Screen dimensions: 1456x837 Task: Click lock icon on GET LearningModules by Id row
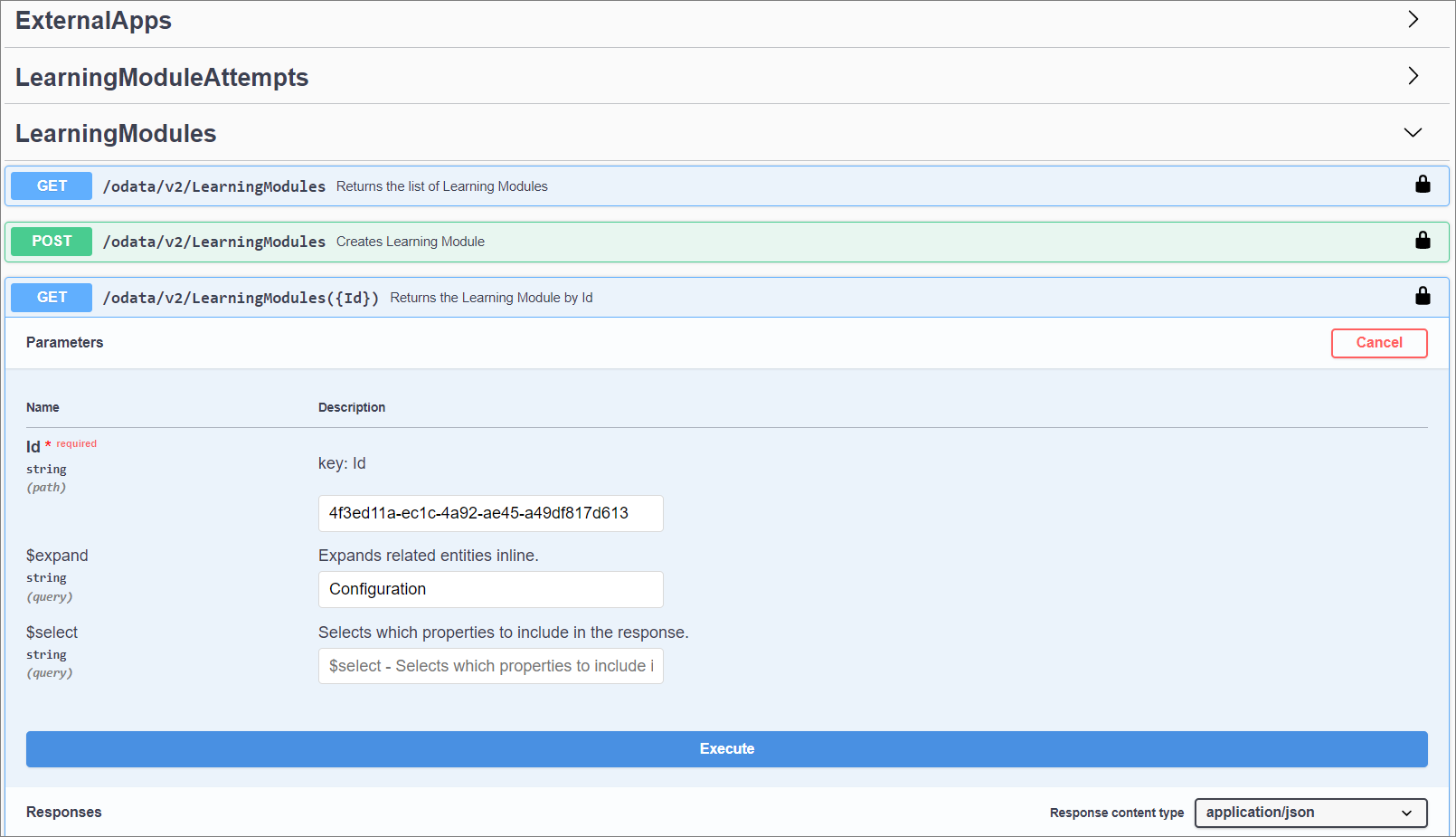coord(1423,296)
